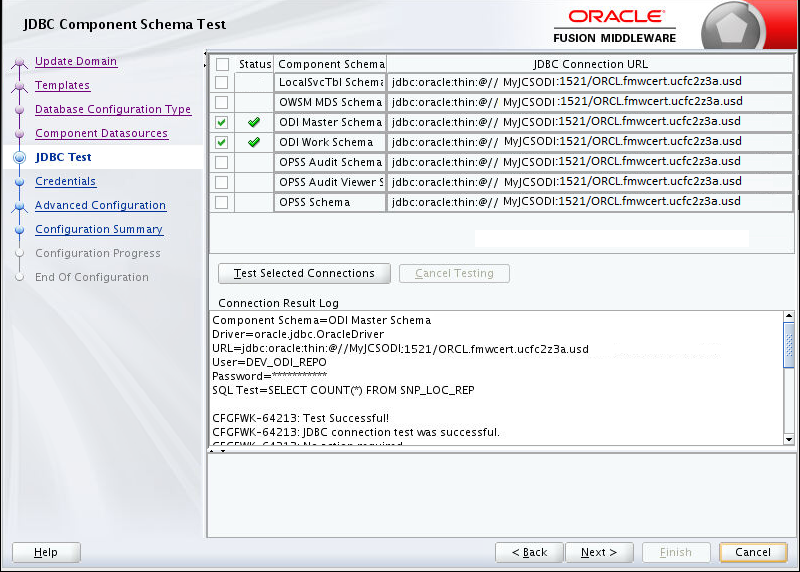Go back with the Back button
800x572 pixels.
pyautogui.click(x=529, y=552)
